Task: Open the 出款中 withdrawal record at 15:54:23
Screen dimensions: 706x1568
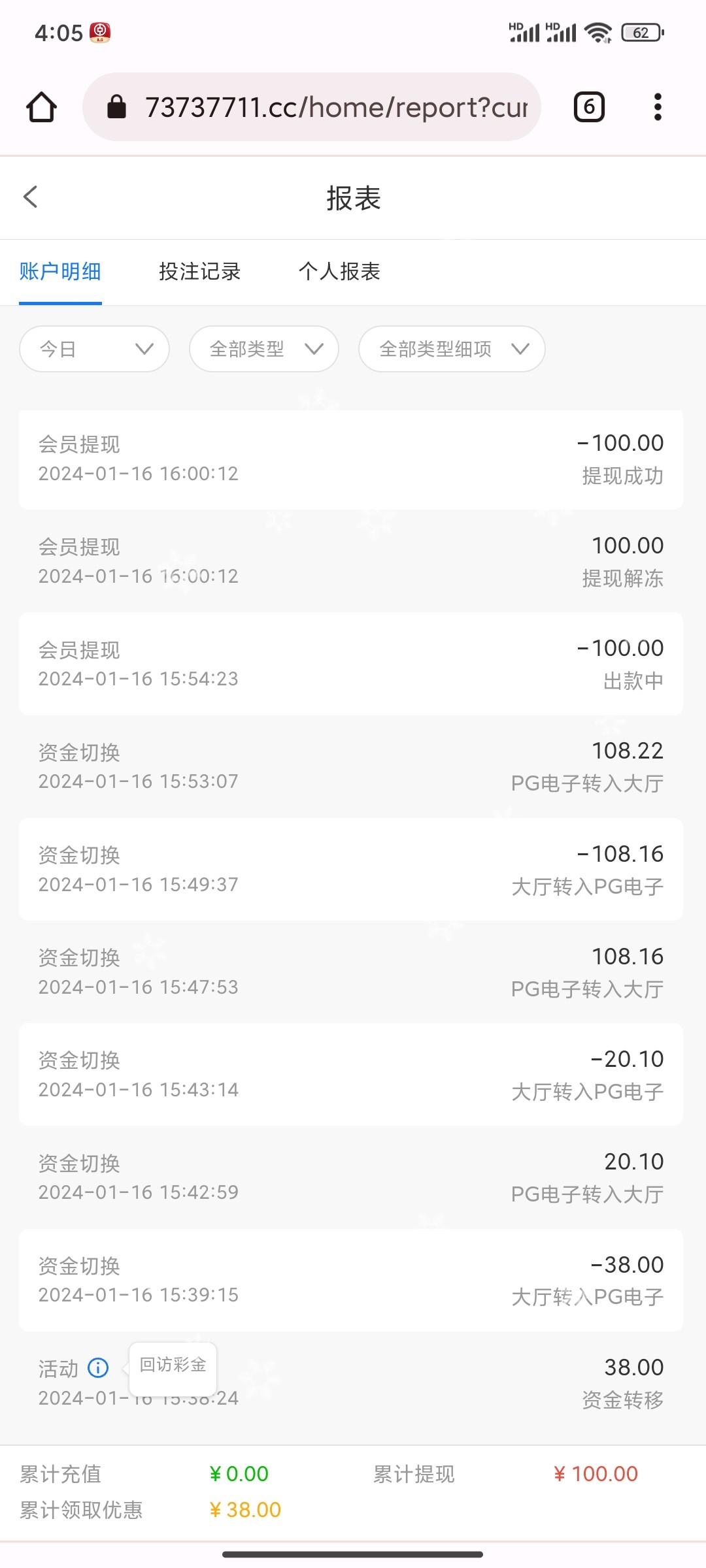Action: pyautogui.click(x=351, y=664)
